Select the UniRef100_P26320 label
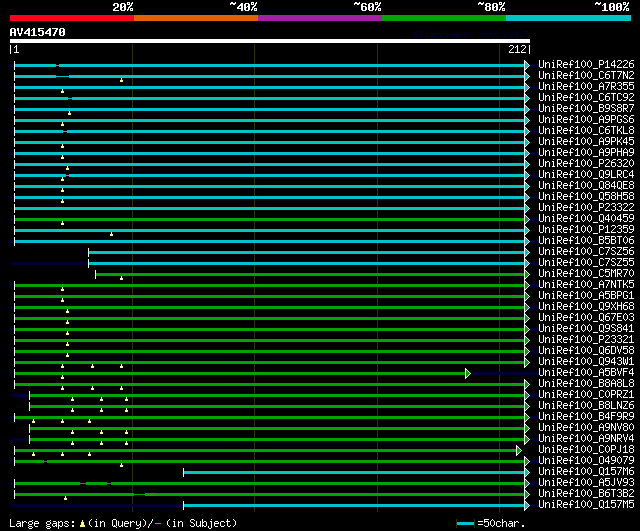This screenshot has height=531, width=640. tap(586, 163)
